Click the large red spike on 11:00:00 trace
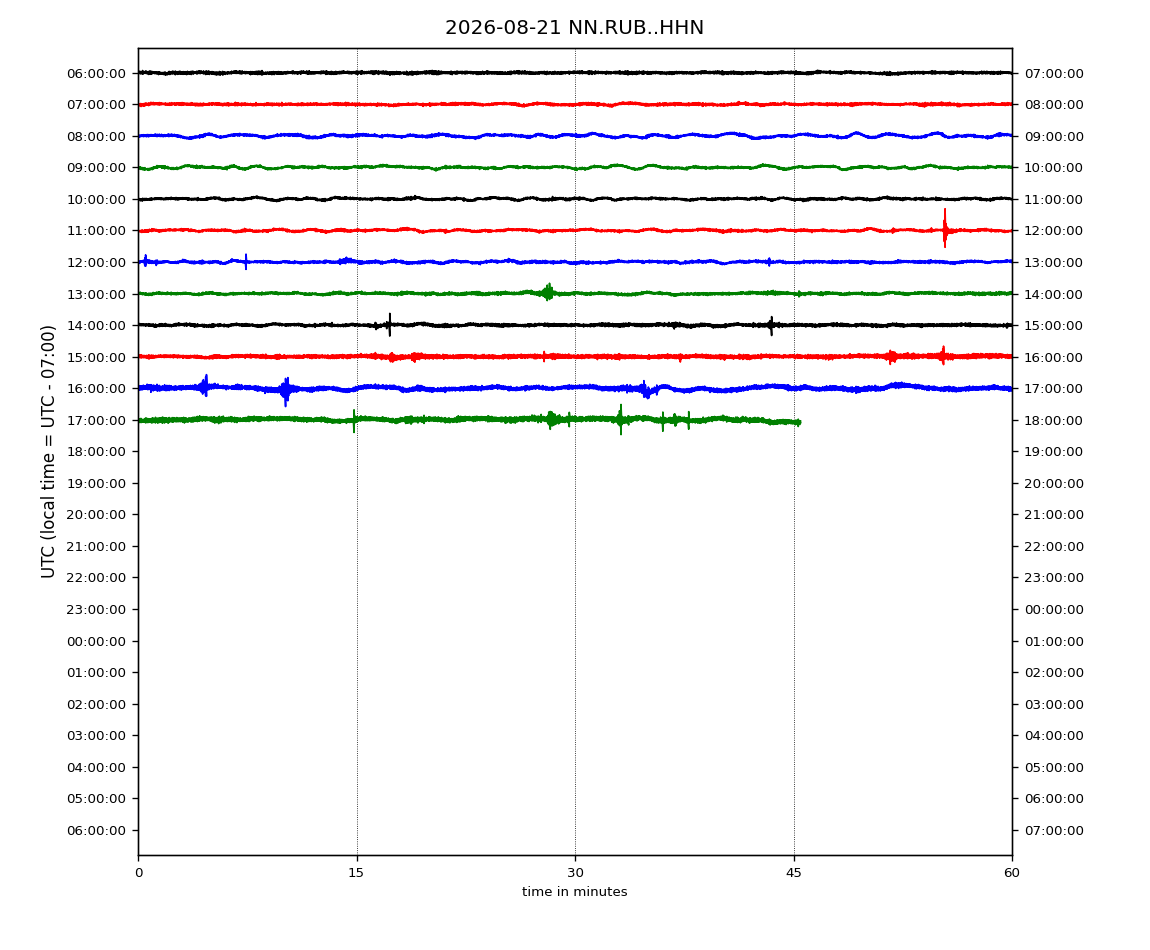1150x950 pixels. (945, 229)
